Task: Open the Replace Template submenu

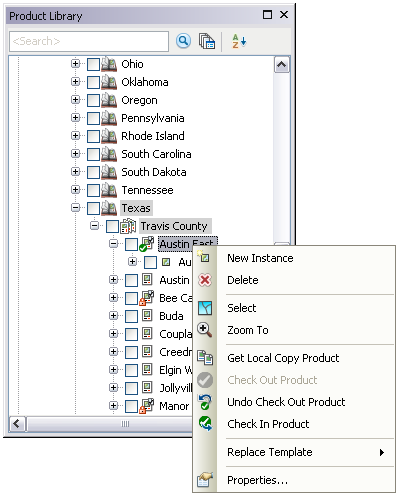Action: pos(294,452)
